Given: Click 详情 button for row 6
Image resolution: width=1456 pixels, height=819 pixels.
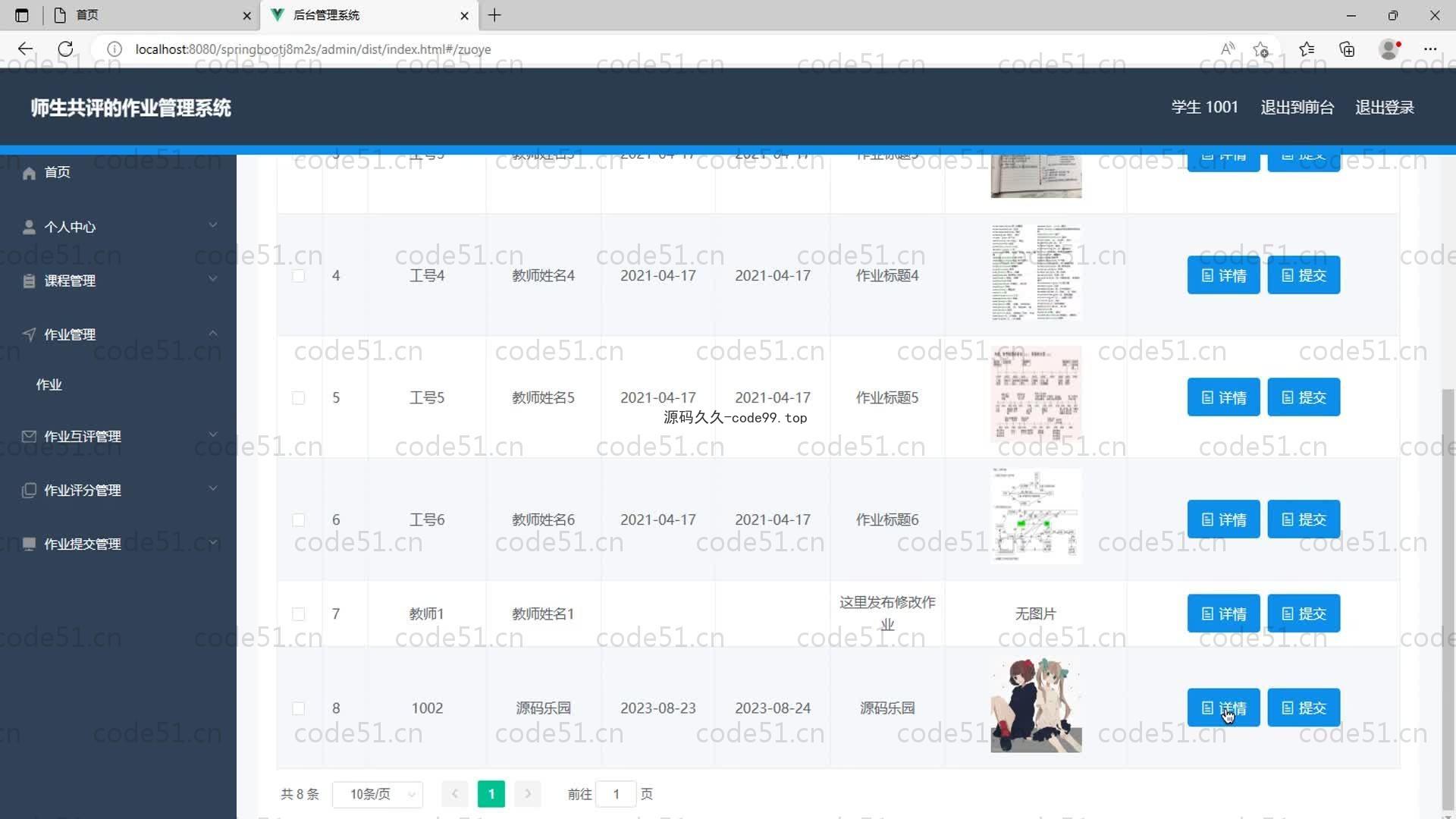Looking at the screenshot, I should coord(1223,519).
